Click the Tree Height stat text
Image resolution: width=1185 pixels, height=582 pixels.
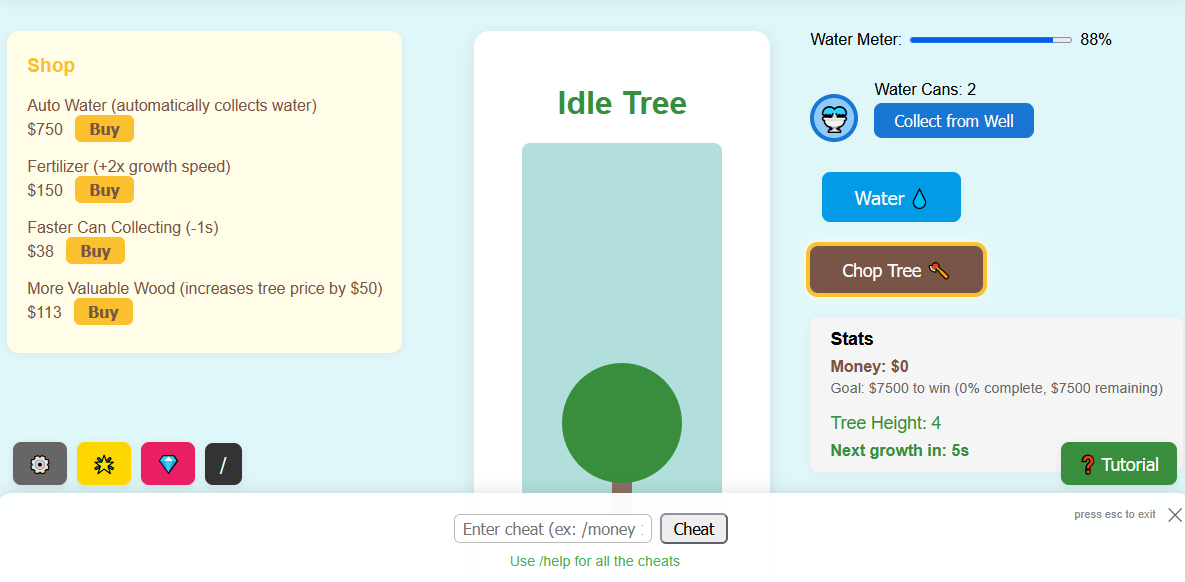[x=886, y=423]
